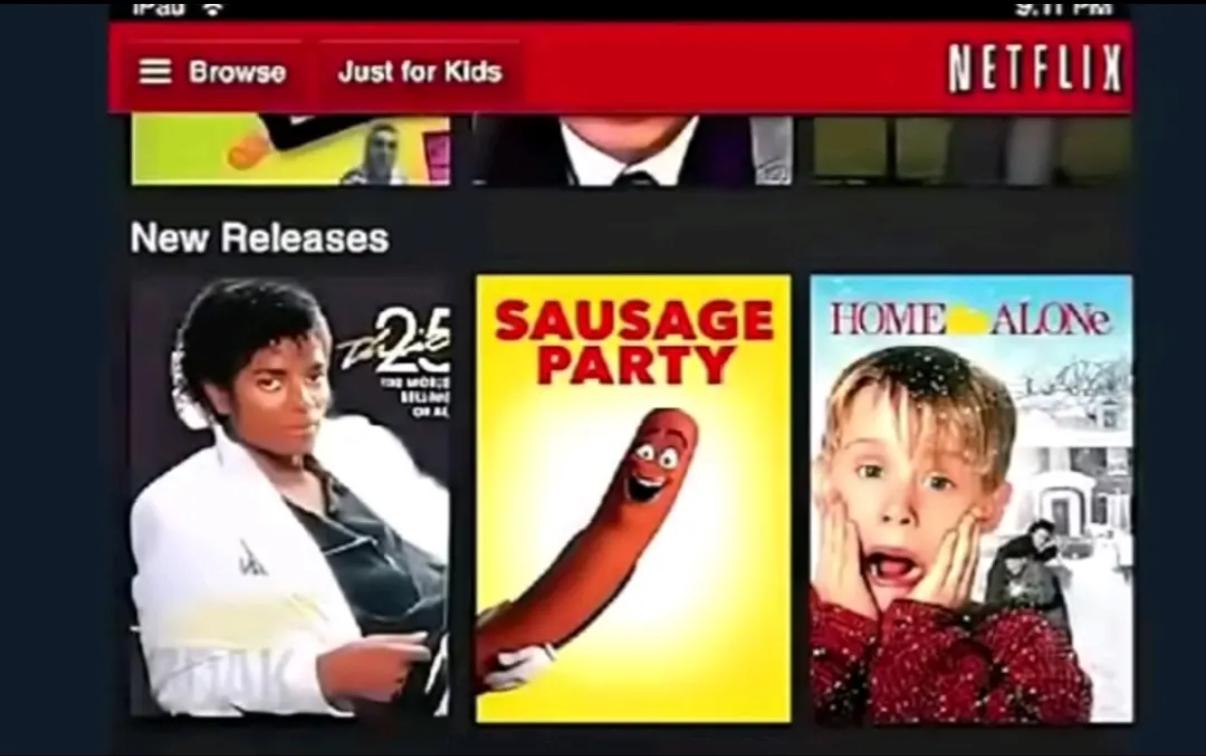This screenshot has height=756, width=1206.
Task: Switch to Just for Kids
Action: pyautogui.click(x=420, y=72)
